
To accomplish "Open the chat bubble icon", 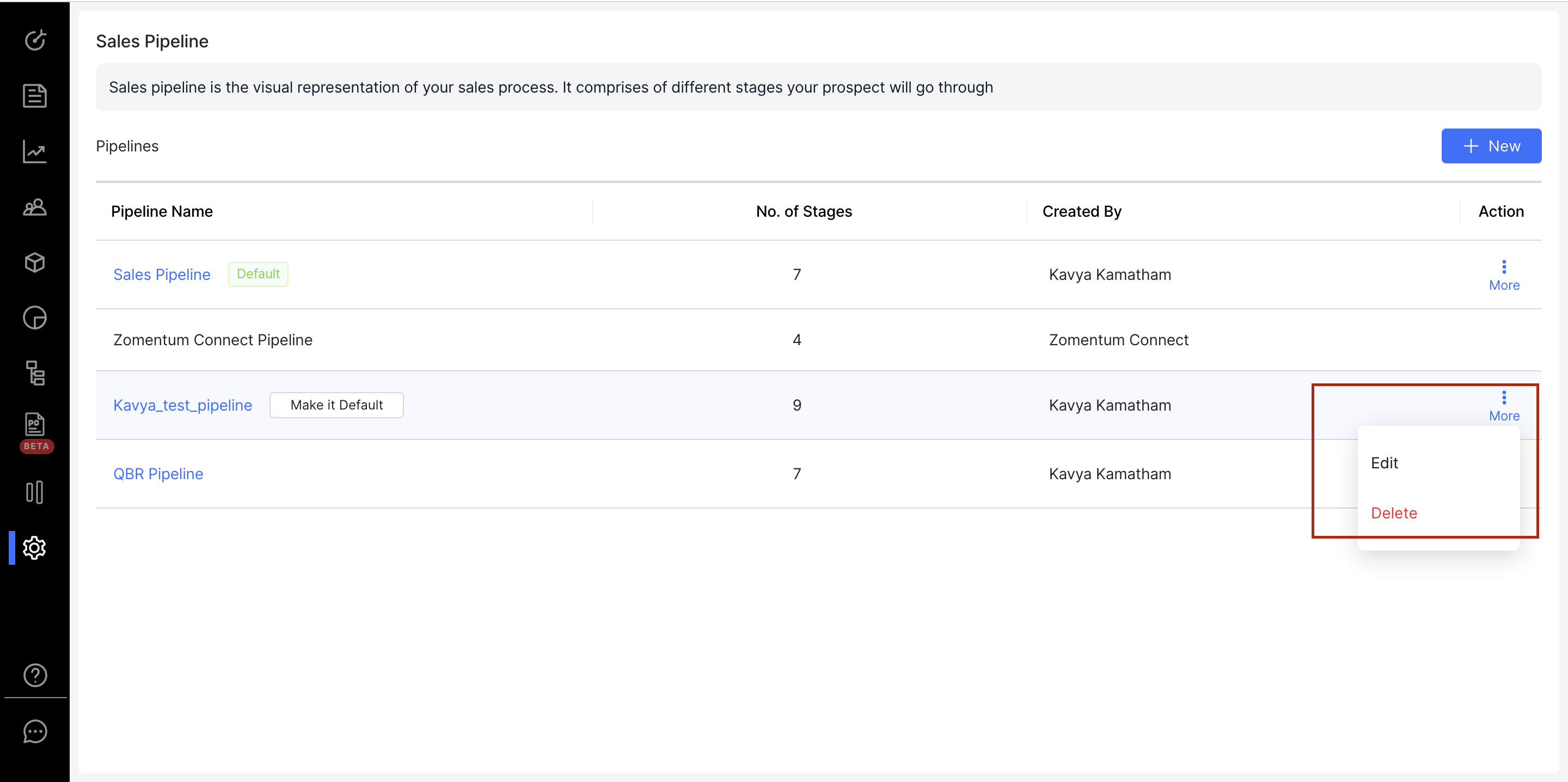I will click(x=35, y=731).
